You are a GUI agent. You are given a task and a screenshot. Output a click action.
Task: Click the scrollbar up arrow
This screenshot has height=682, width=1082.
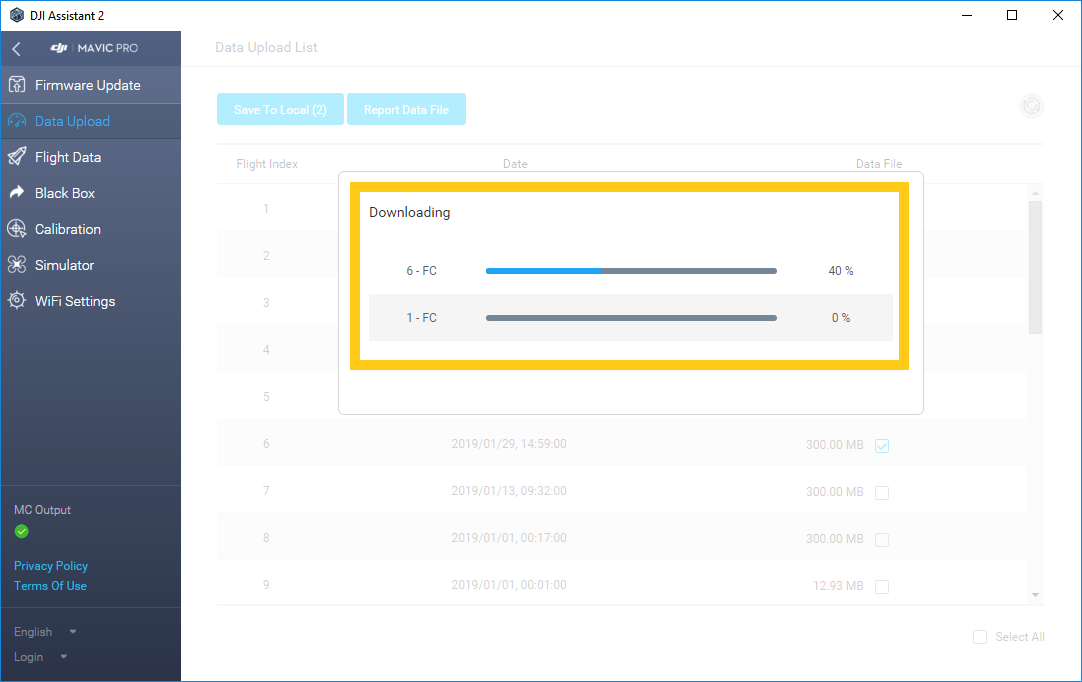click(x=1035, y=193)
